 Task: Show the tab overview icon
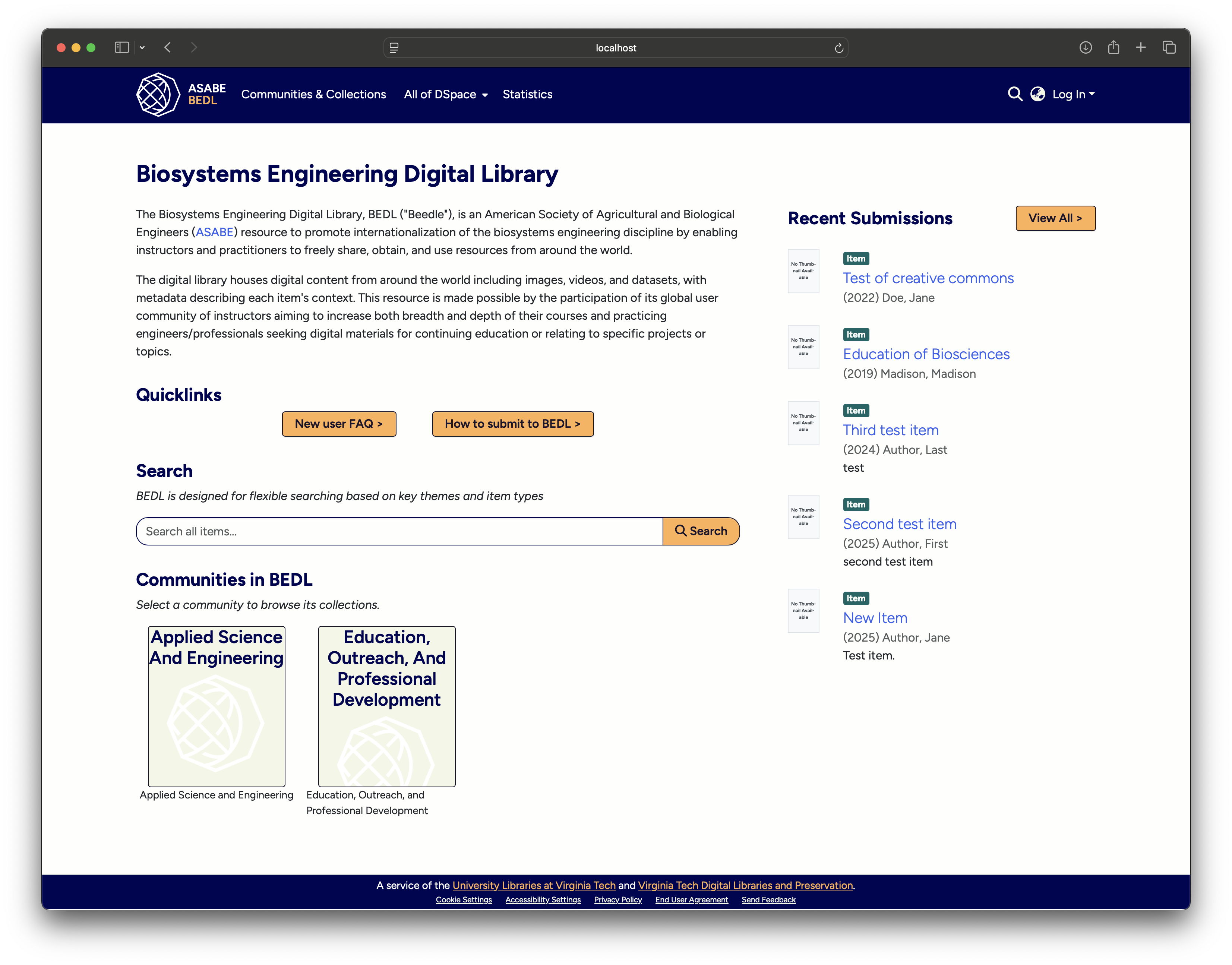pyautogui.click(x=1169, y=47)
